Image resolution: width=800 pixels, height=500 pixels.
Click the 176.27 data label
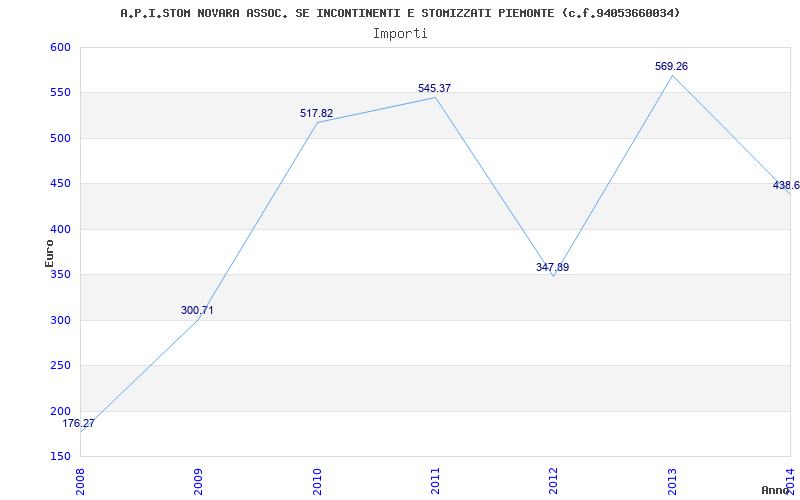79,423
